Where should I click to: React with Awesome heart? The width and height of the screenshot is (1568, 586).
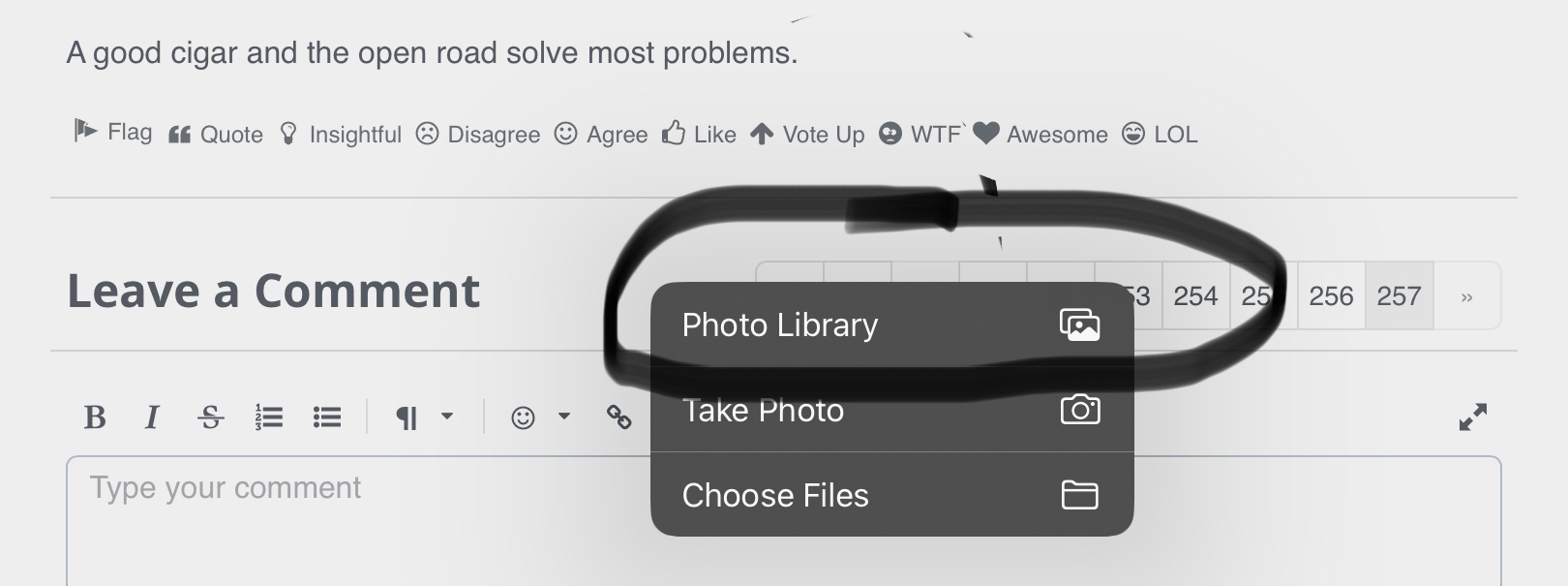pyautogui.click(x=1040, y=135)
